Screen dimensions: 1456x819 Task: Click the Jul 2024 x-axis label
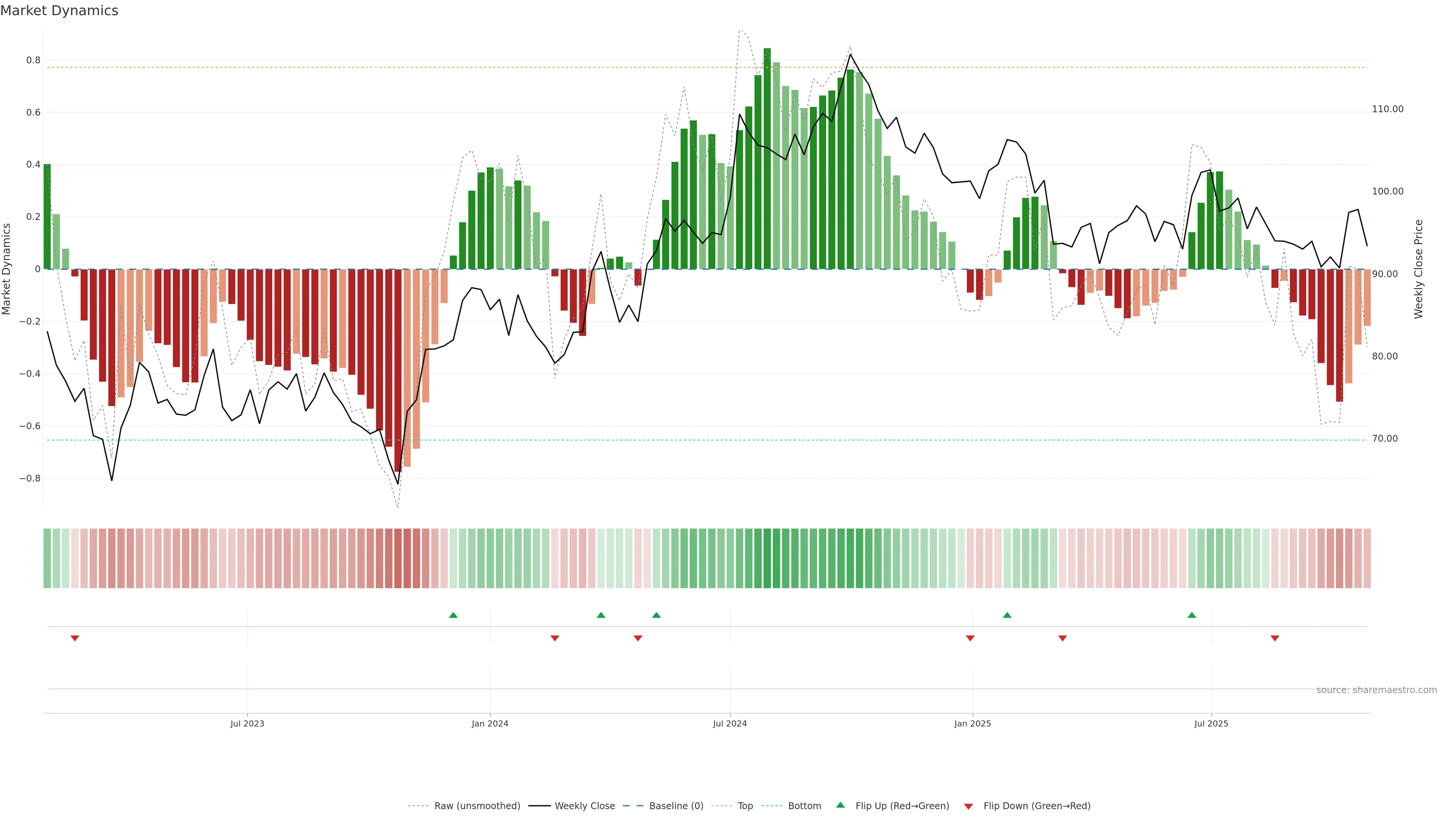pyautogui.click(x=730, y=723)
